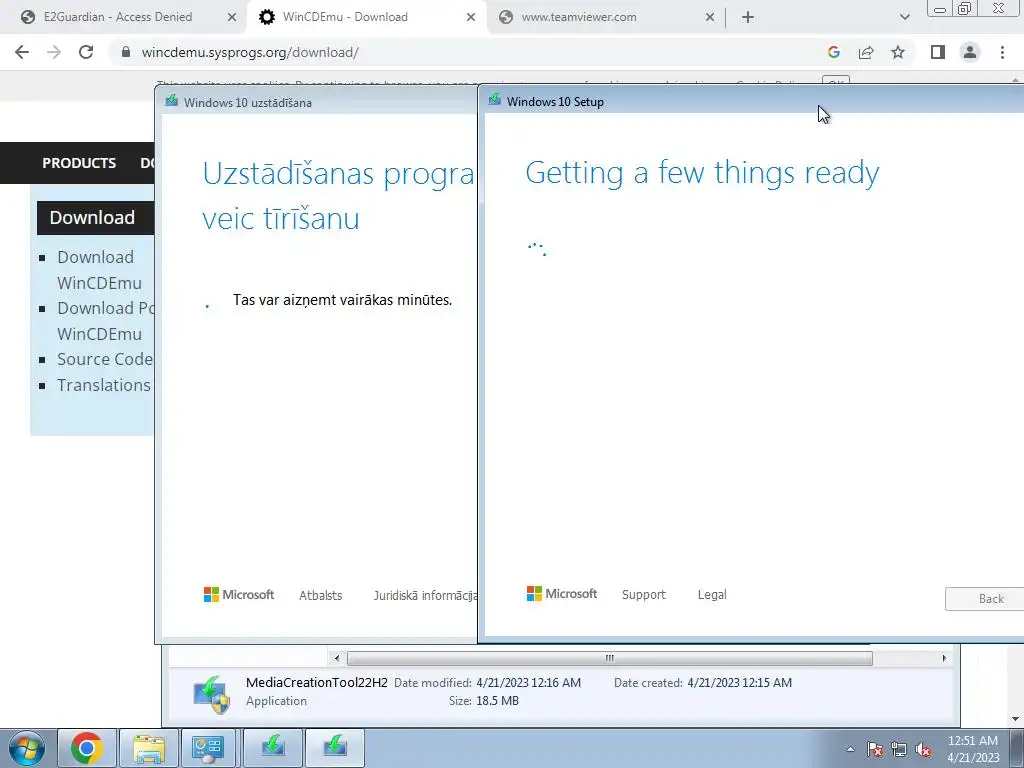
Task: Switch to first Windows Setup taskbar item
Action: tap(272, 748)
